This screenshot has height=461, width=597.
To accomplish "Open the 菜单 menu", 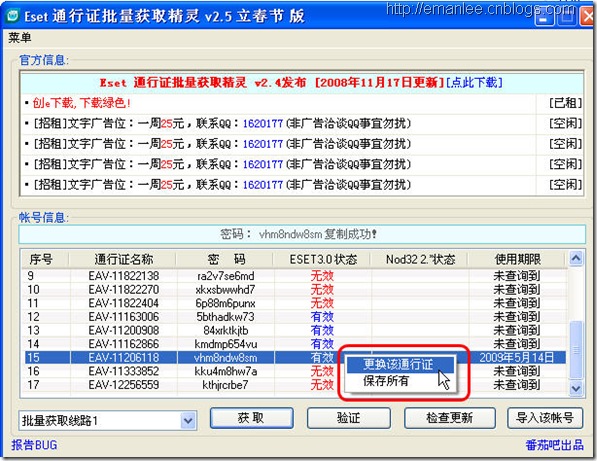I will point(20,38).
